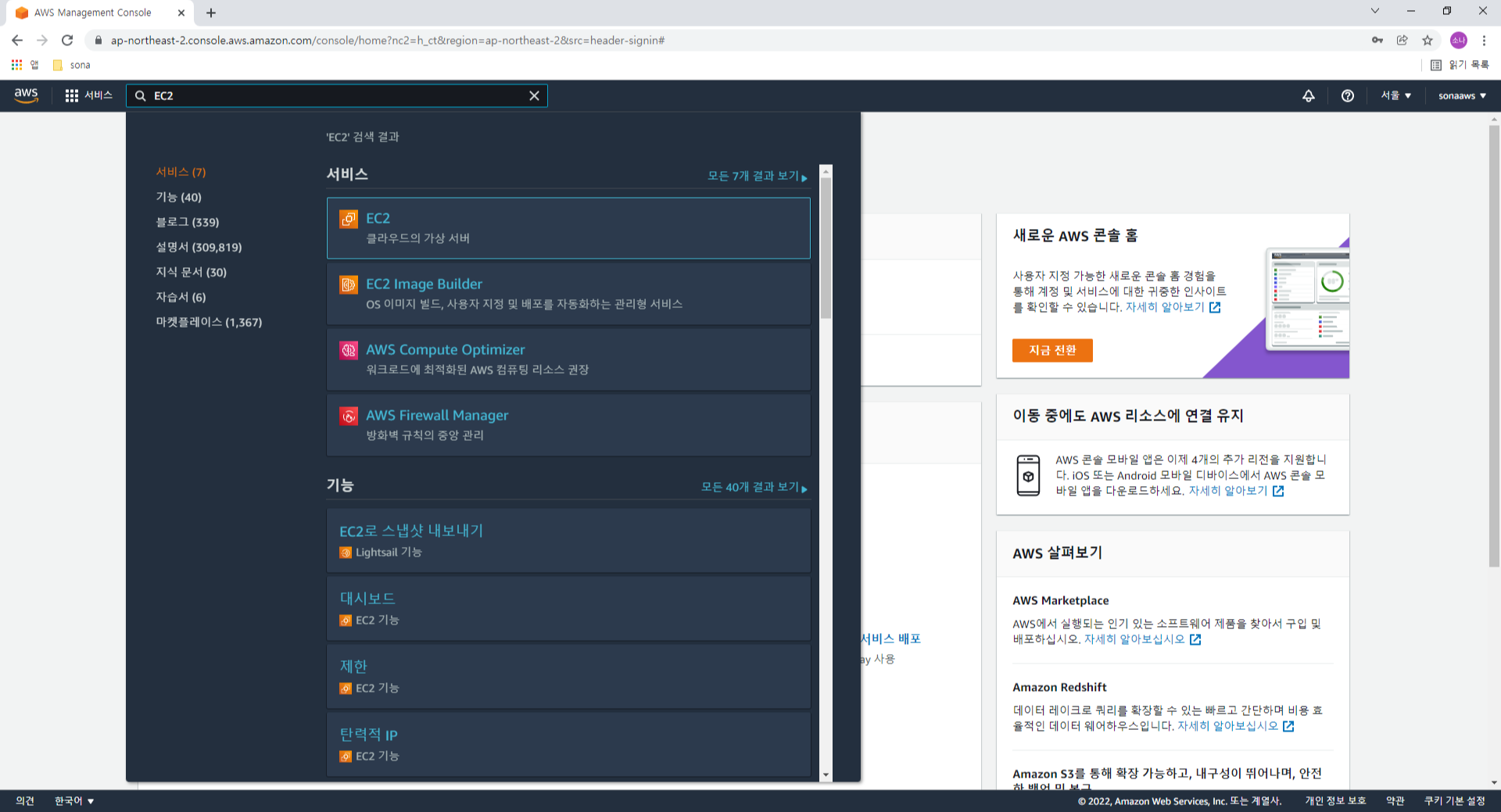Open 쿠키 기본 설정 footer link

(x=1454, y=801)
